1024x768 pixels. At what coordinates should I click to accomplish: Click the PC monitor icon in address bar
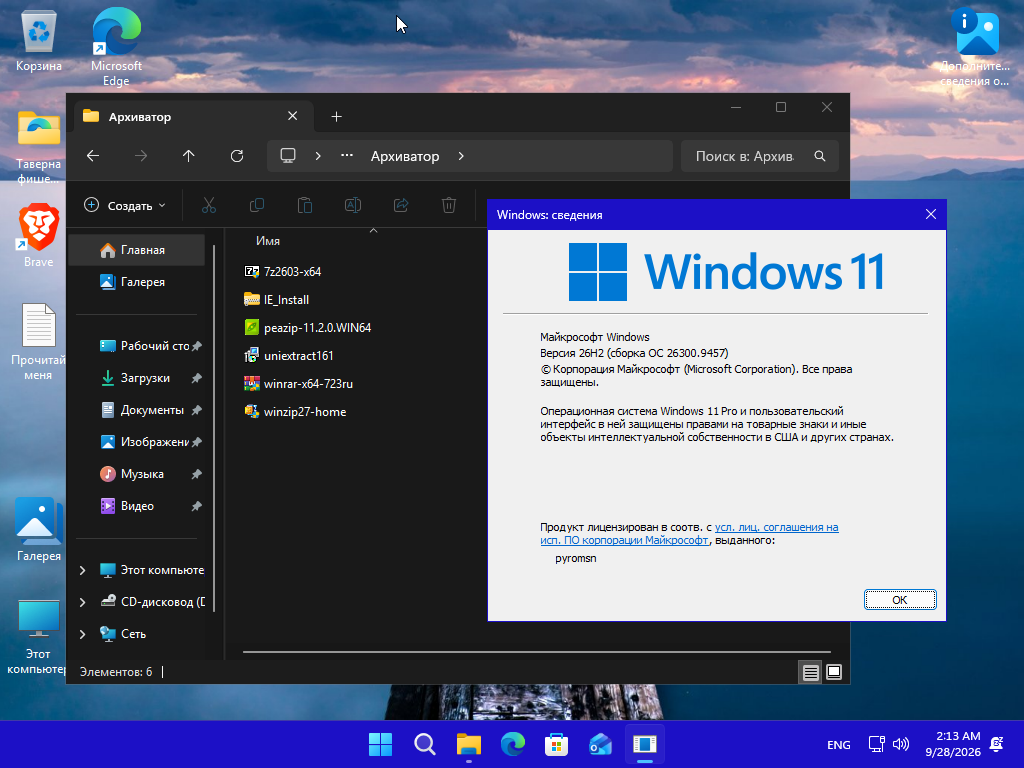288,155
